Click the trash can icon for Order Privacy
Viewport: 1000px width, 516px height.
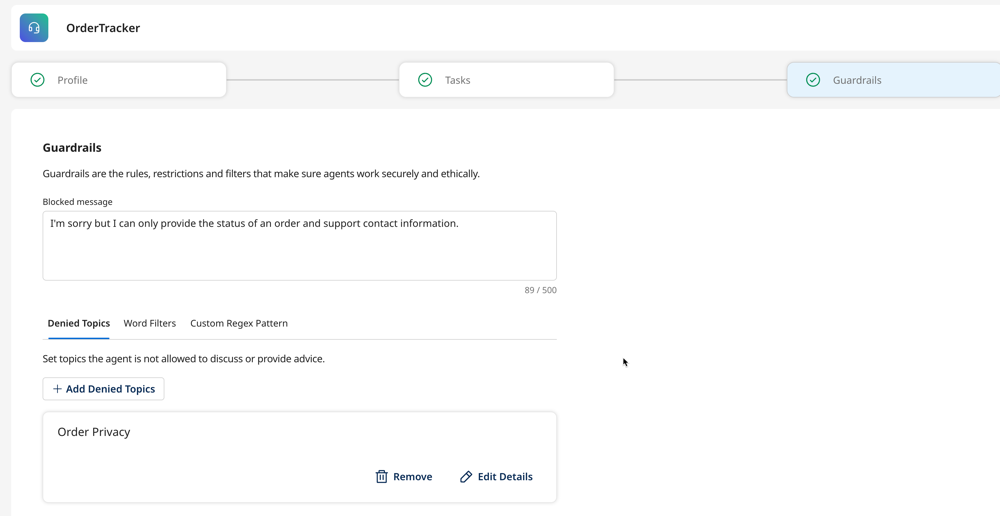381,477
